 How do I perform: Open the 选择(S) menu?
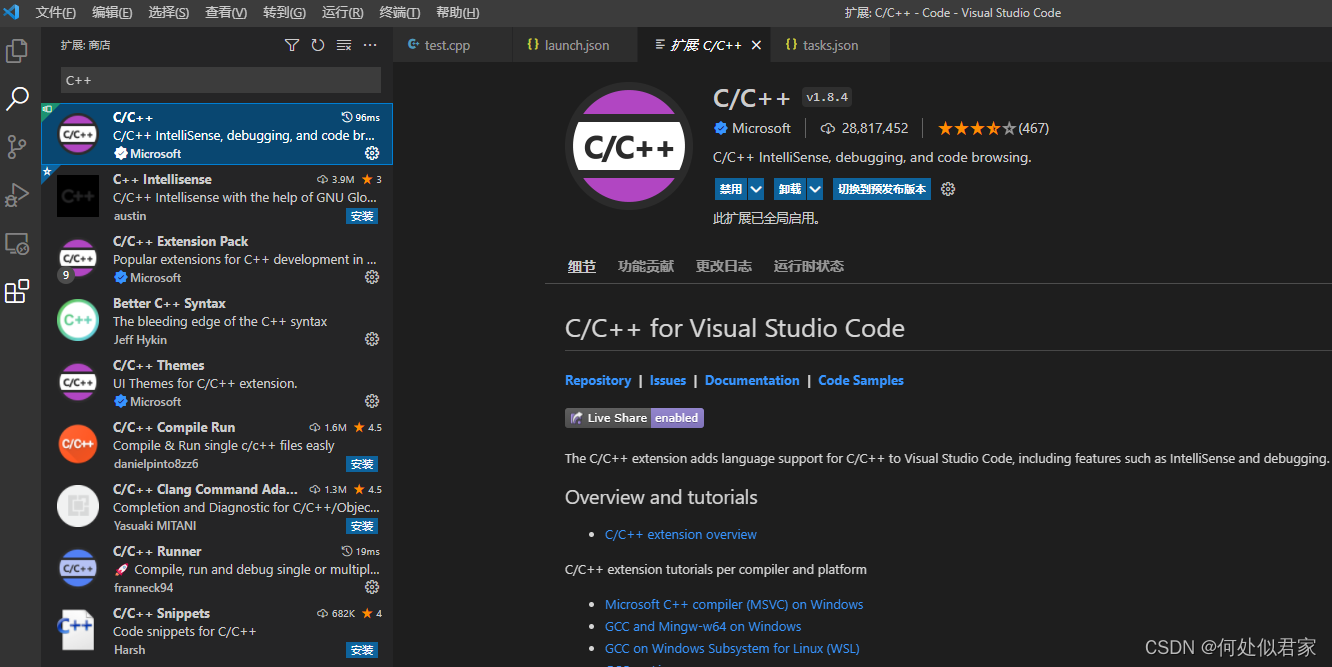[x=168, y=13]
